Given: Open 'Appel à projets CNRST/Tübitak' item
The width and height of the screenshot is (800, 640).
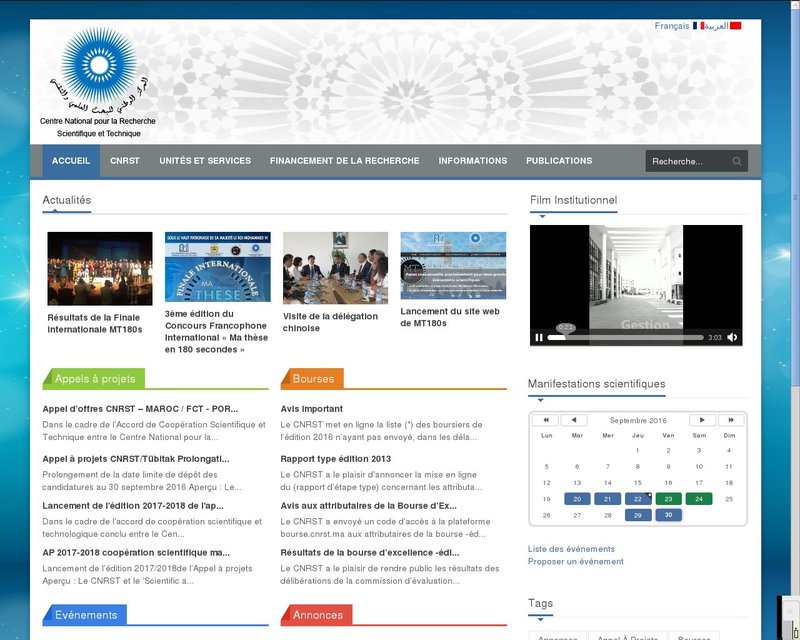Looking at the screenshot, I should (136, 459).
